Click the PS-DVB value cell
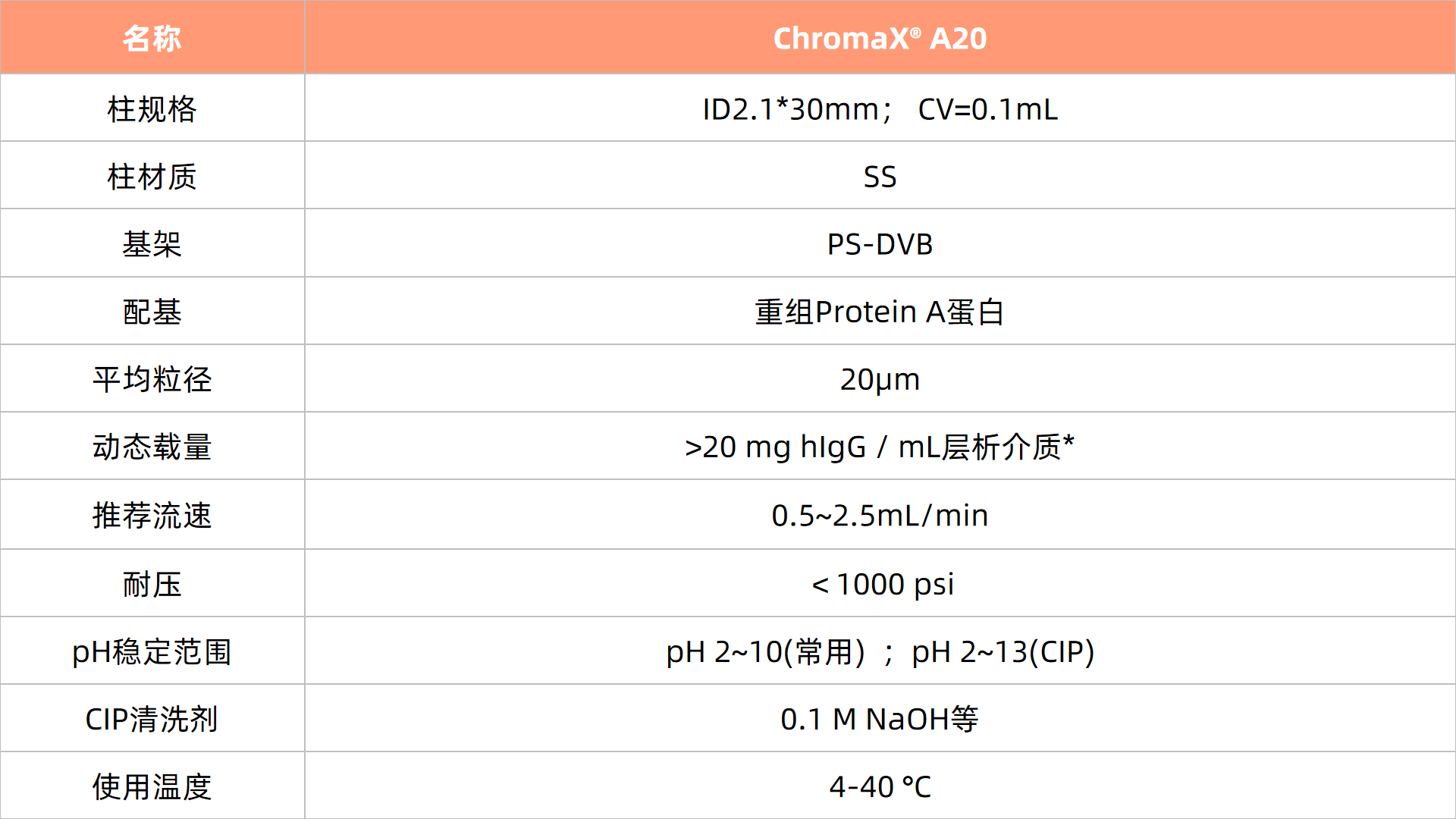 [880, 244]
